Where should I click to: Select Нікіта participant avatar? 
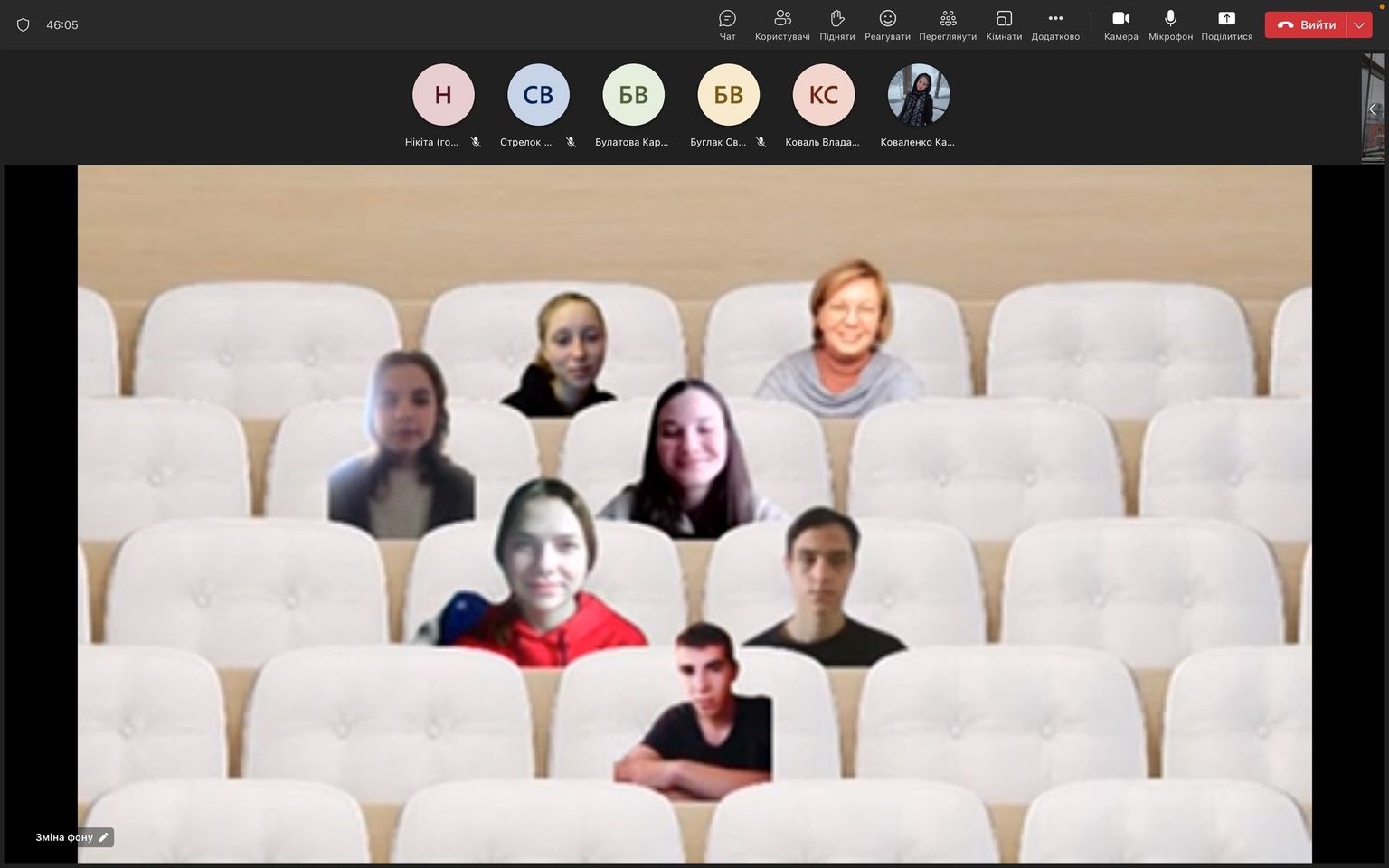click(443, 95)
